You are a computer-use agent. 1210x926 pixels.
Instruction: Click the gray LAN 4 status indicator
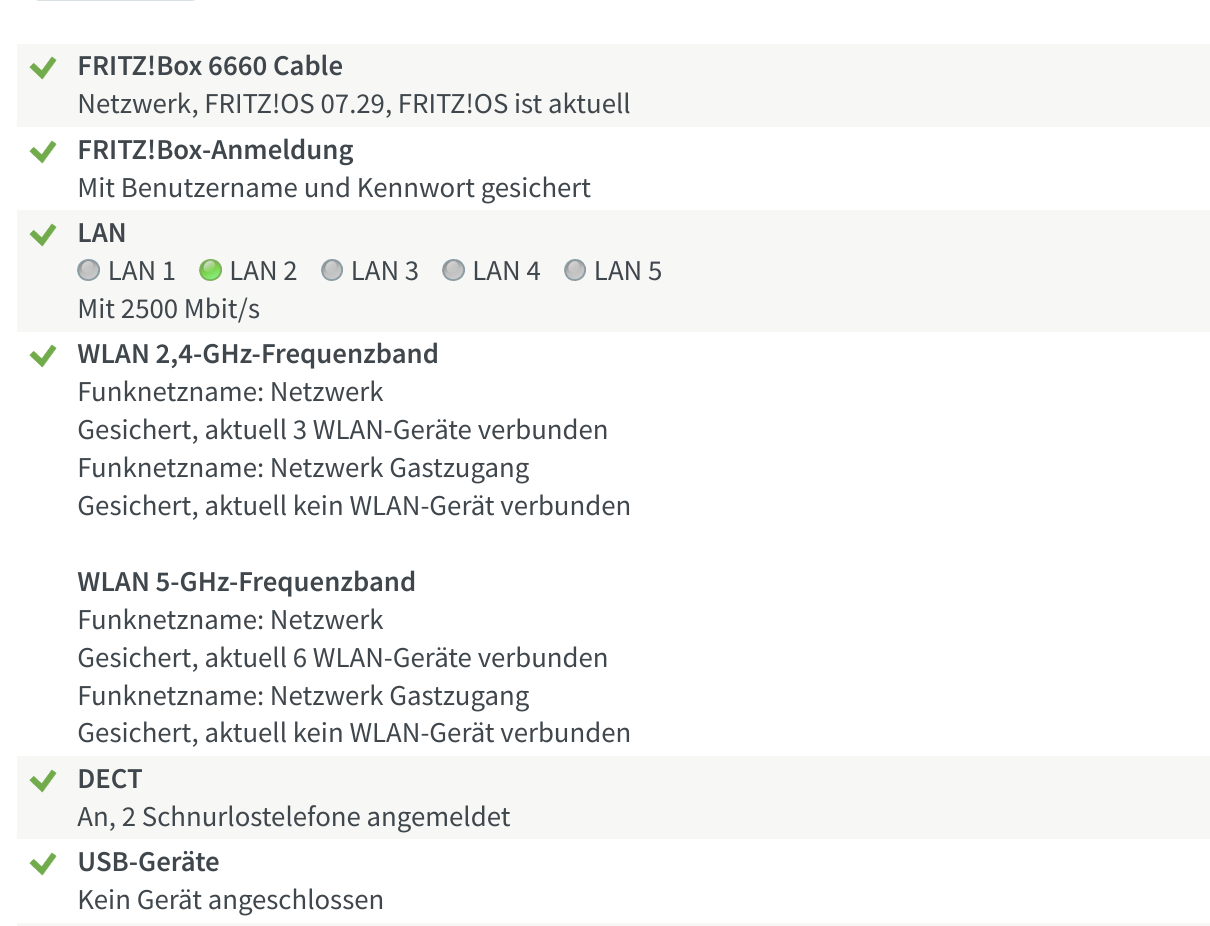[x=453, y=271]
